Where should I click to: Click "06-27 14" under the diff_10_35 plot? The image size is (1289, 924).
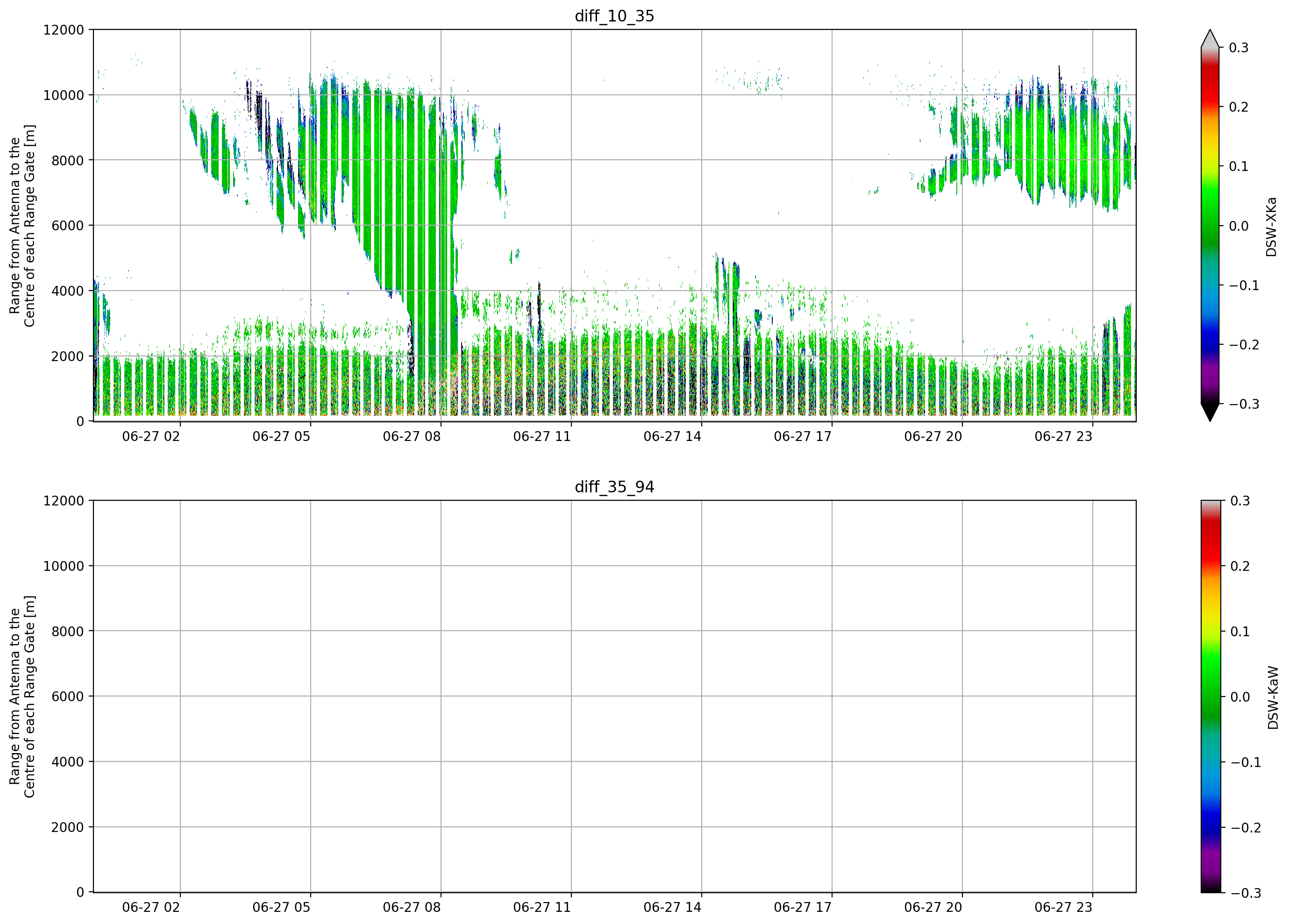tap(672, 436)
